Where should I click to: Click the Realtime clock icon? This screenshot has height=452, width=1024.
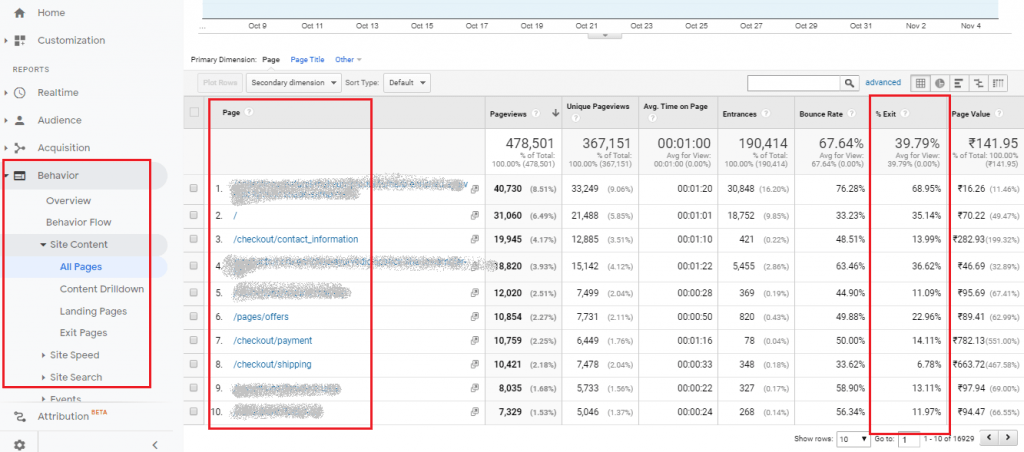tap(20, 93)
